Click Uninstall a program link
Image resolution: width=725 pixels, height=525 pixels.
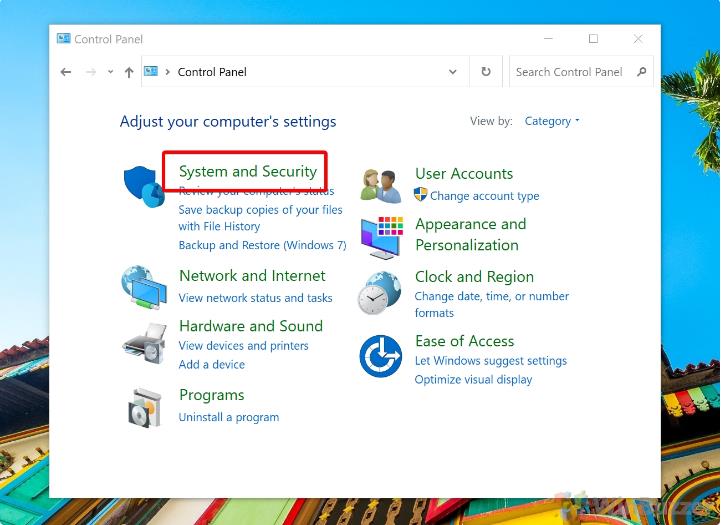pos(228,417)
